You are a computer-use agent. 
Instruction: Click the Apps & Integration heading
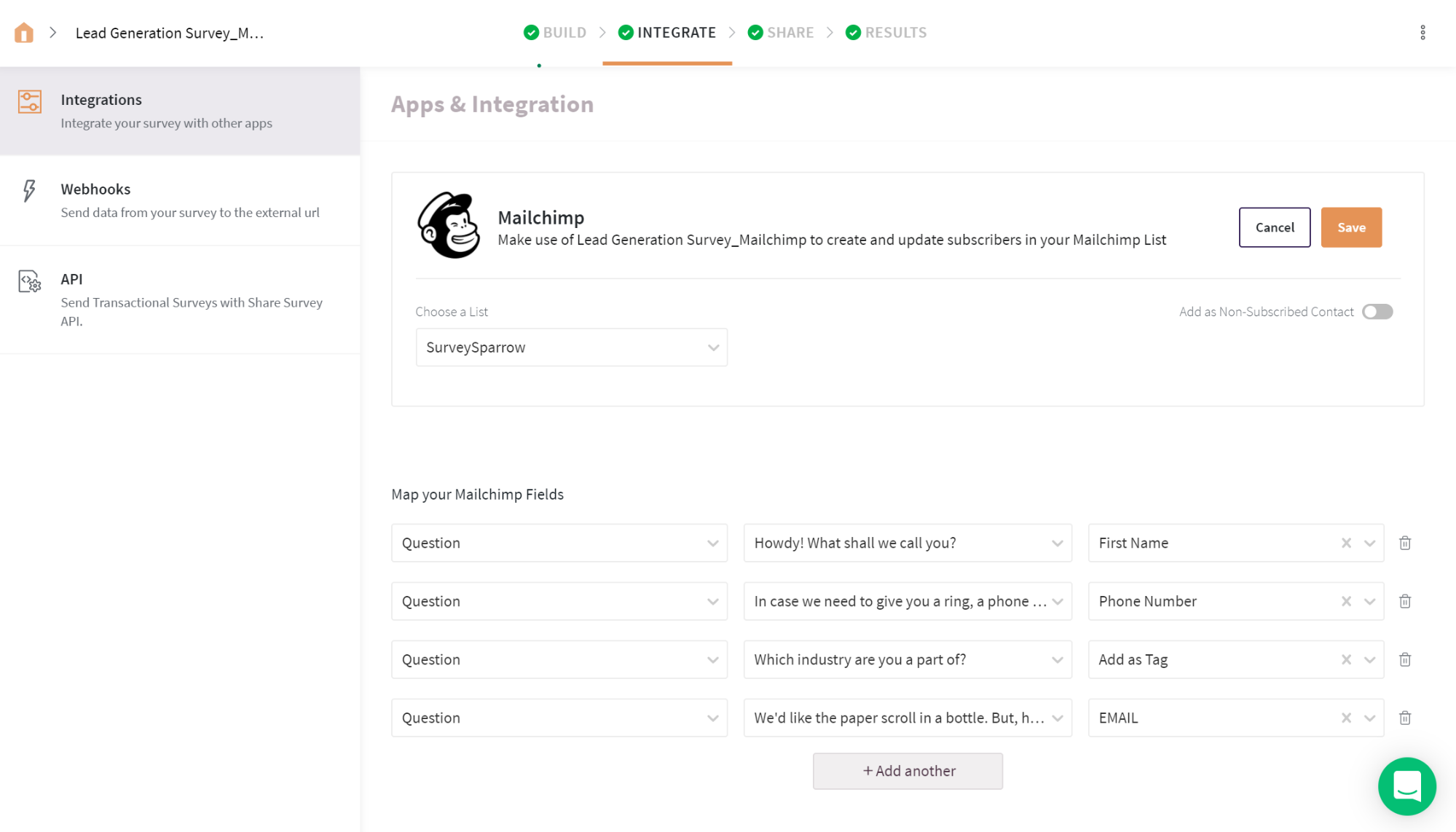(x=492, y=104)
